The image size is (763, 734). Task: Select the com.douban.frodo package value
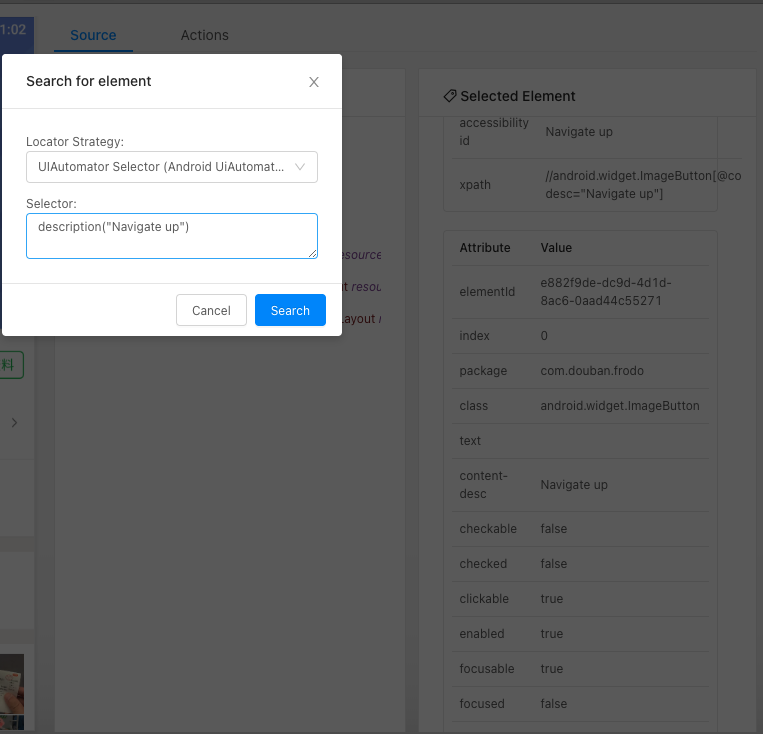pyautogui.click(x=592, y=370)
